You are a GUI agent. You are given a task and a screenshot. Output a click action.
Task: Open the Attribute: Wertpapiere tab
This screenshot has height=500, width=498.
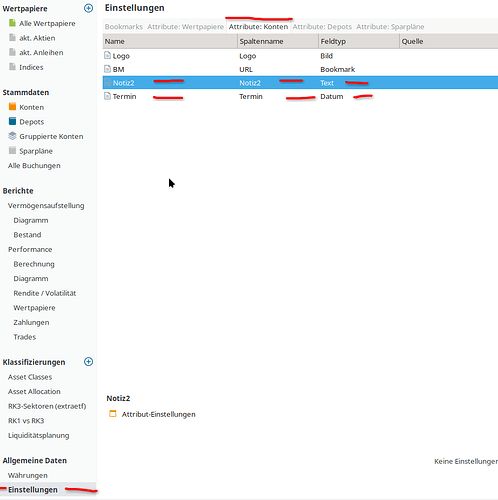click(185, 27)
